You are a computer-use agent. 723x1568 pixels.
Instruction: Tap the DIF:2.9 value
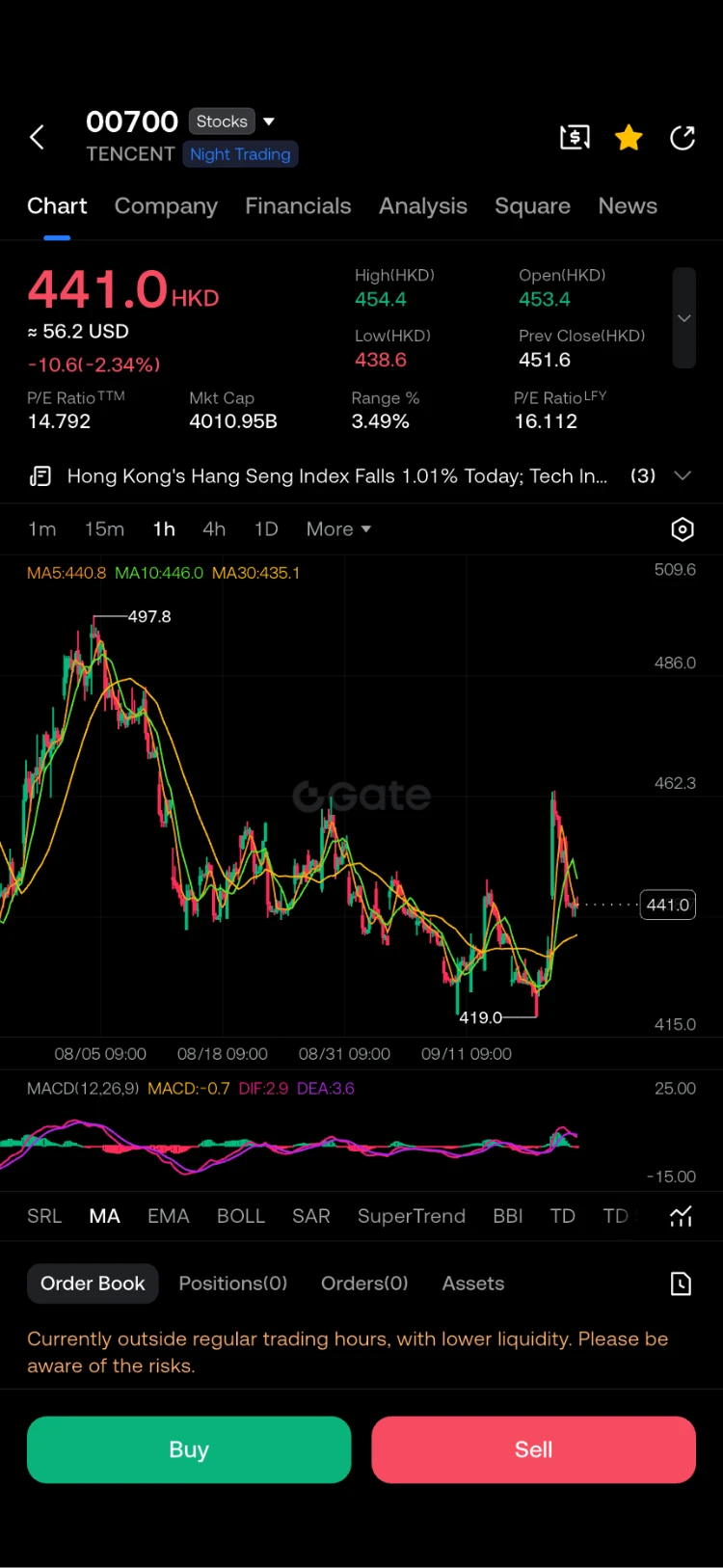(x=263, y=1088)
